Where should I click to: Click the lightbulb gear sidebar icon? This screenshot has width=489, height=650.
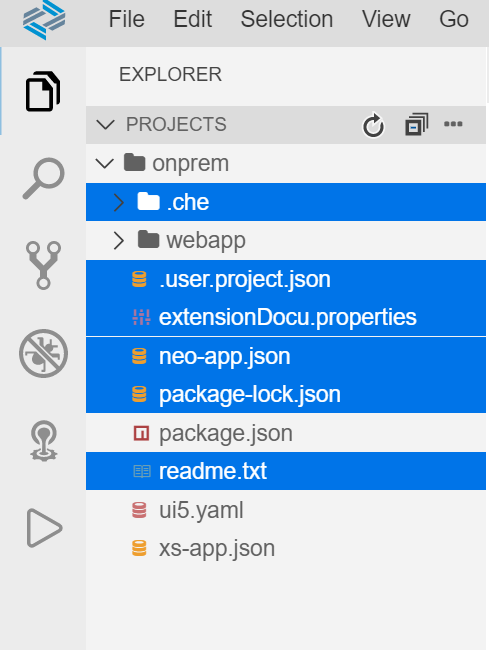tap(43, 441)
